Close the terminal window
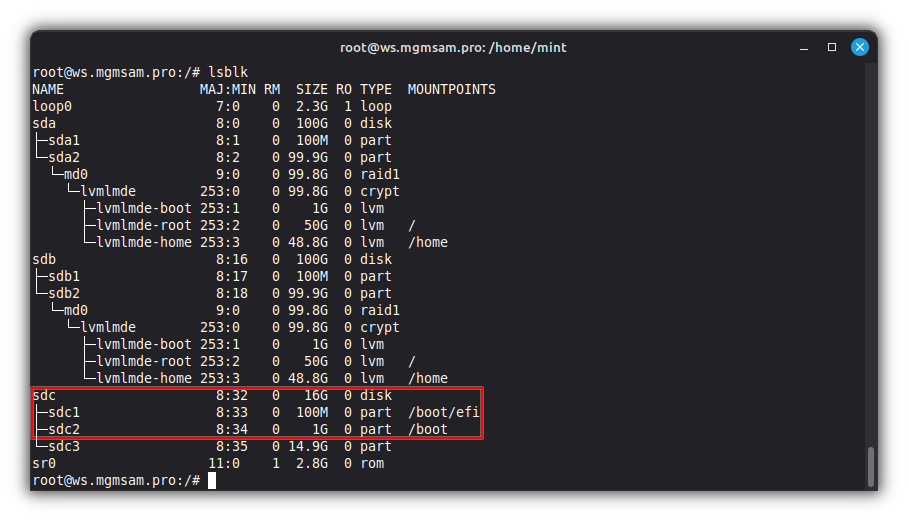Screen dimensions: 908x521 (x=859, y=47)
